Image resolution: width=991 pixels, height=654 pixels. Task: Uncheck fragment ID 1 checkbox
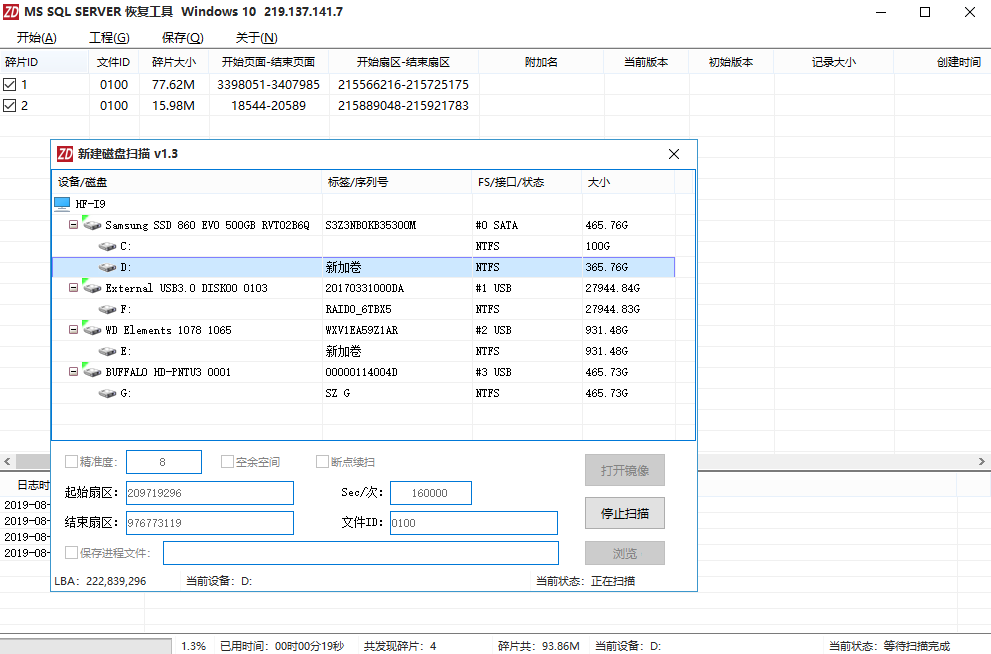coord(10,85)
